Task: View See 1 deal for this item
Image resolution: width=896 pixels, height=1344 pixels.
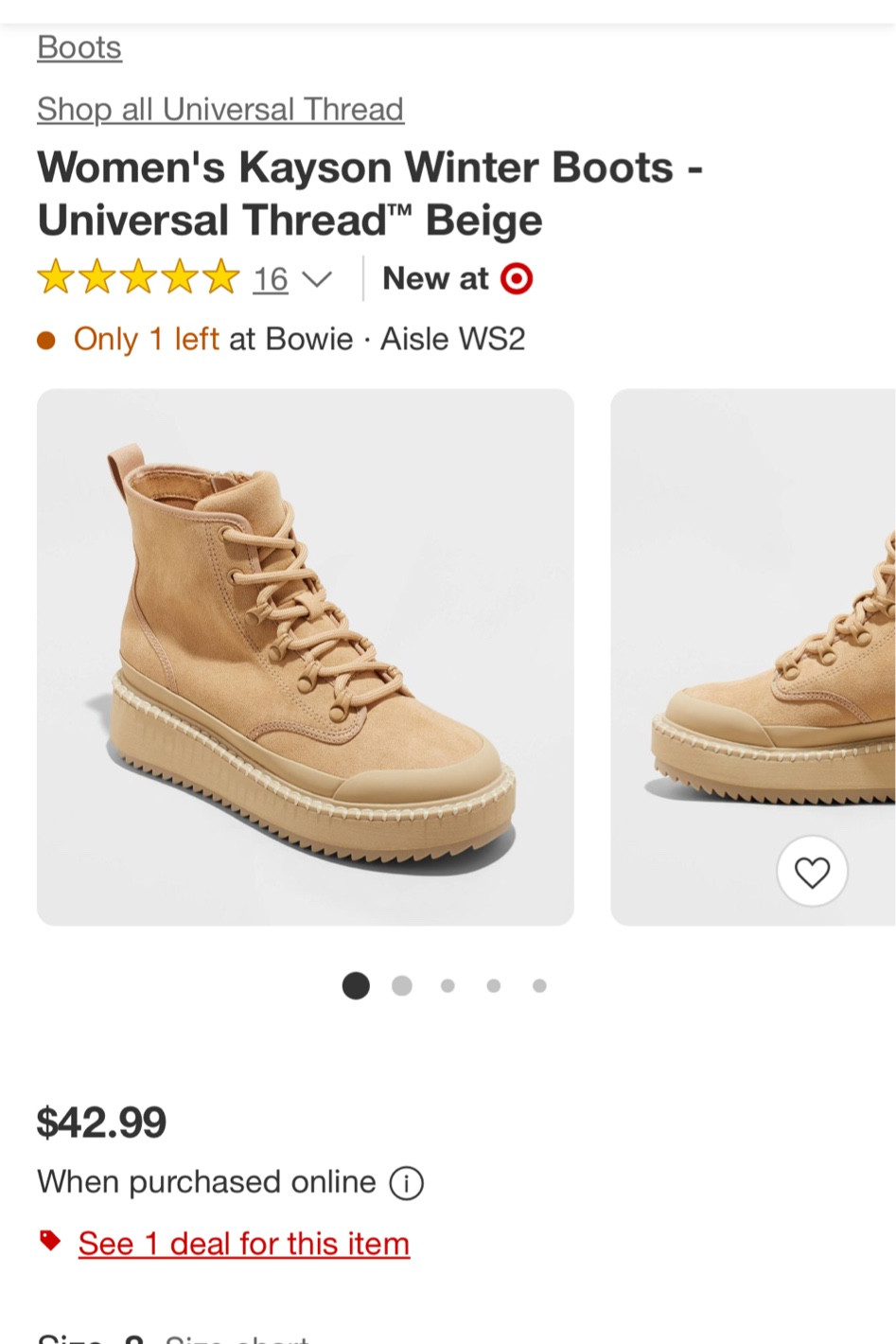Action: [x=244, y=1244]
